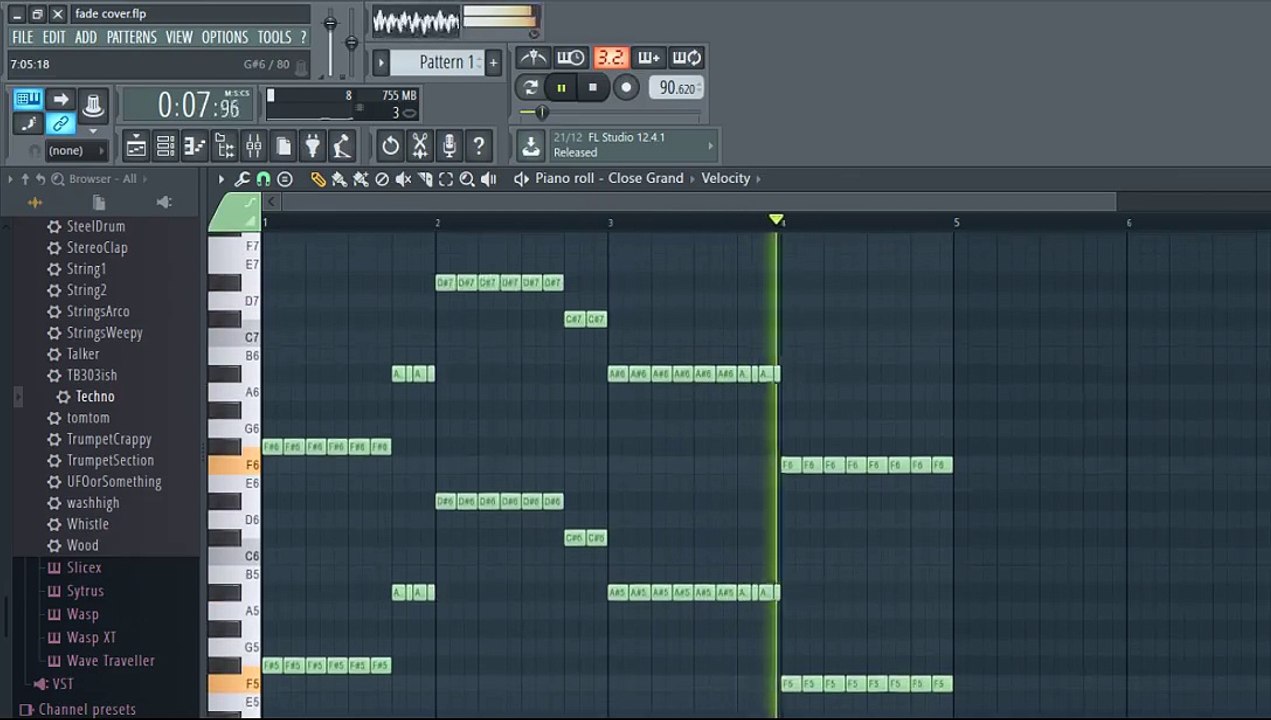Toggle blend recording overdub button

[648, 57]
